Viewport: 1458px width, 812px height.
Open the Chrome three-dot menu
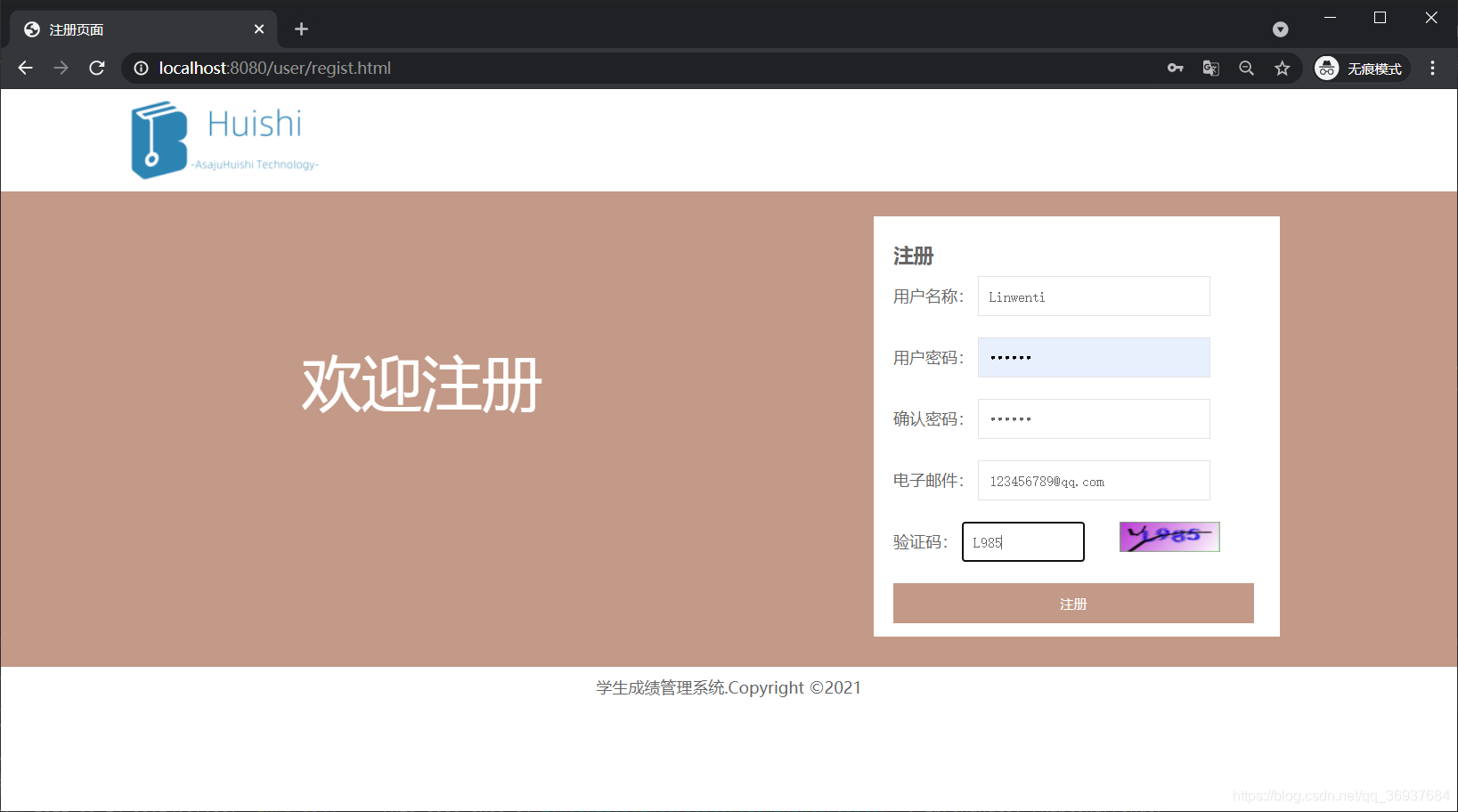tap(1432, 68)
